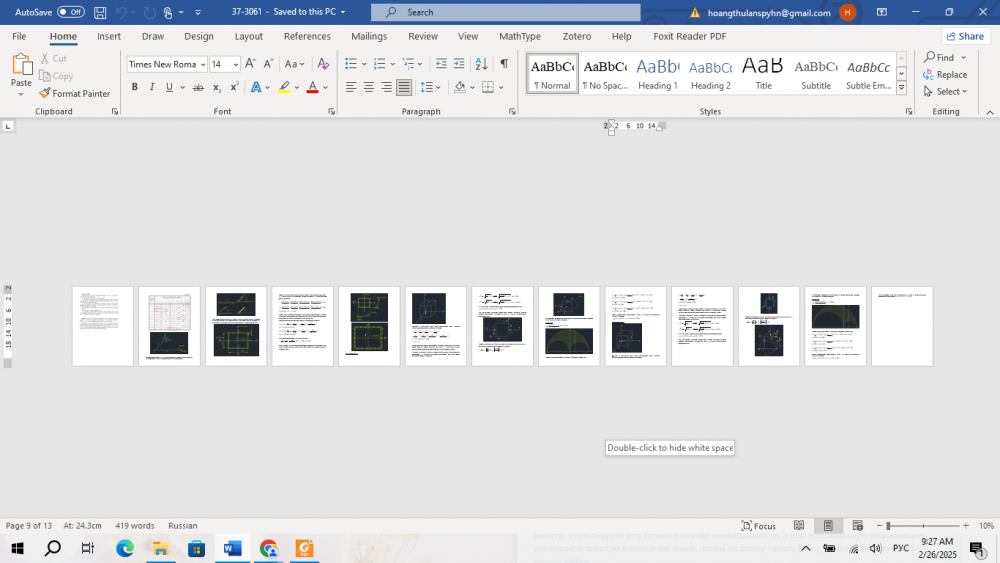The width and height of the screenshot is (1000, 563).
Task: Center align the paragraph text
Action: tap(369, 87)
